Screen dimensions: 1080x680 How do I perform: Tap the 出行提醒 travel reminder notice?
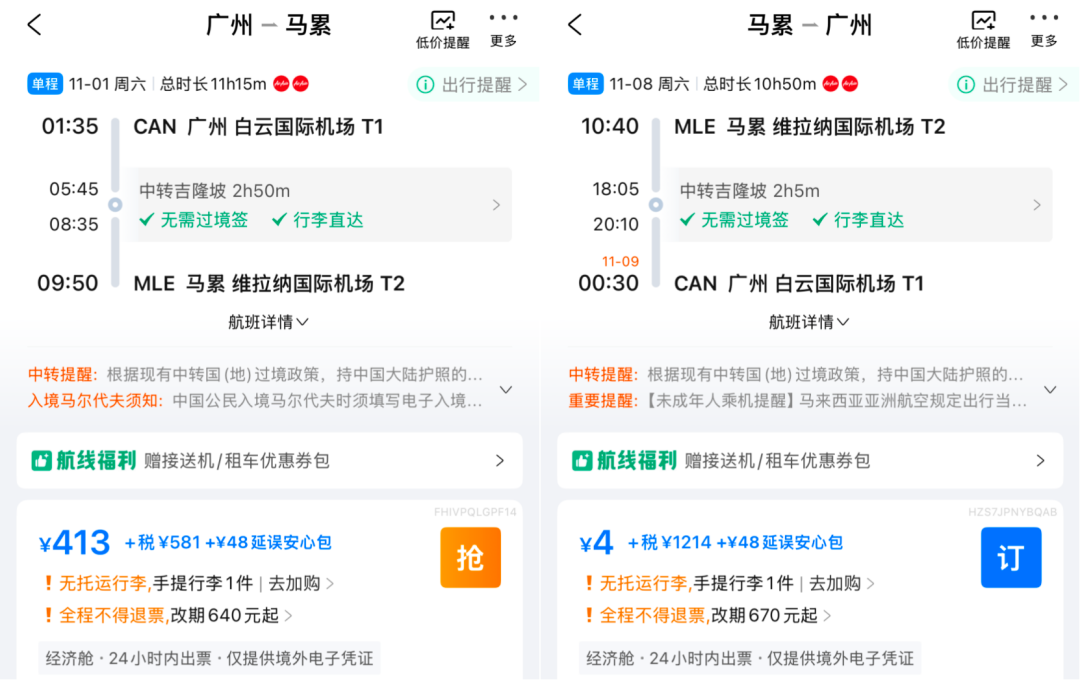pyautogui.click(x=474, y=84)
